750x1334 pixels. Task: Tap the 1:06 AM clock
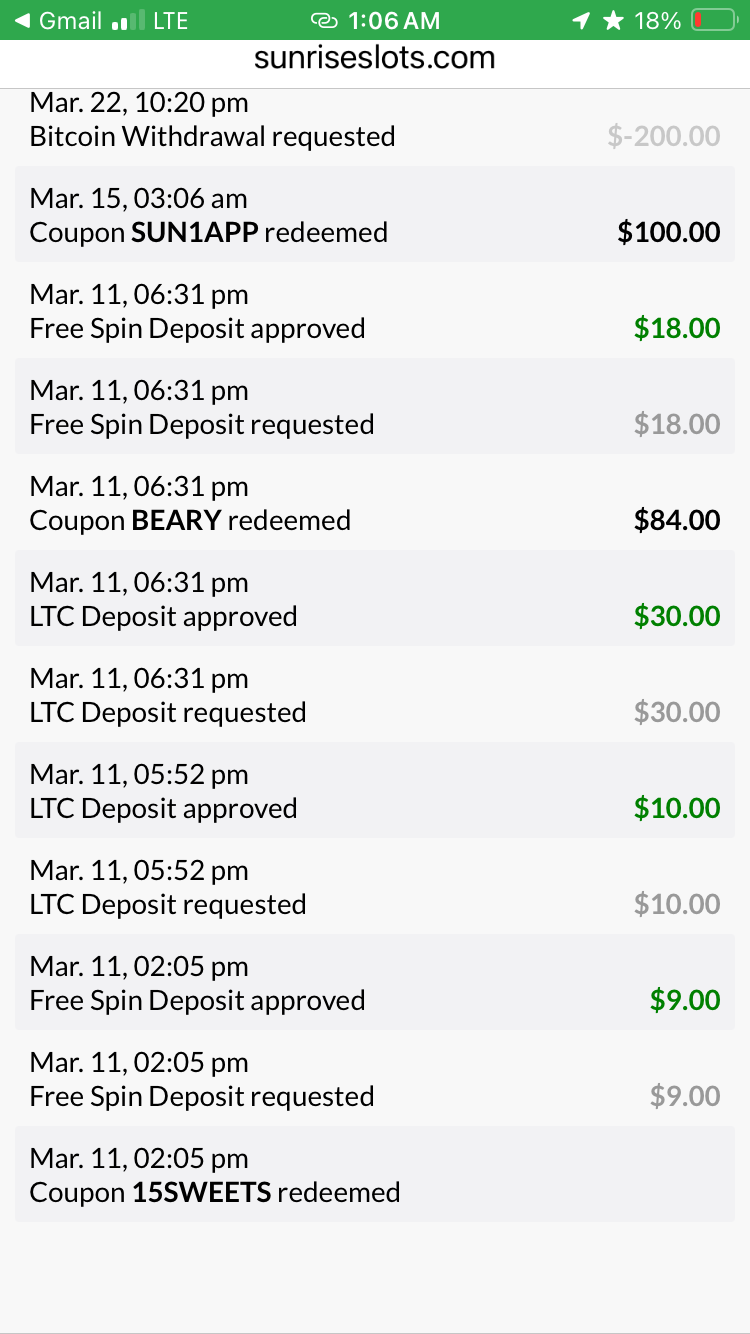point(395,20)
